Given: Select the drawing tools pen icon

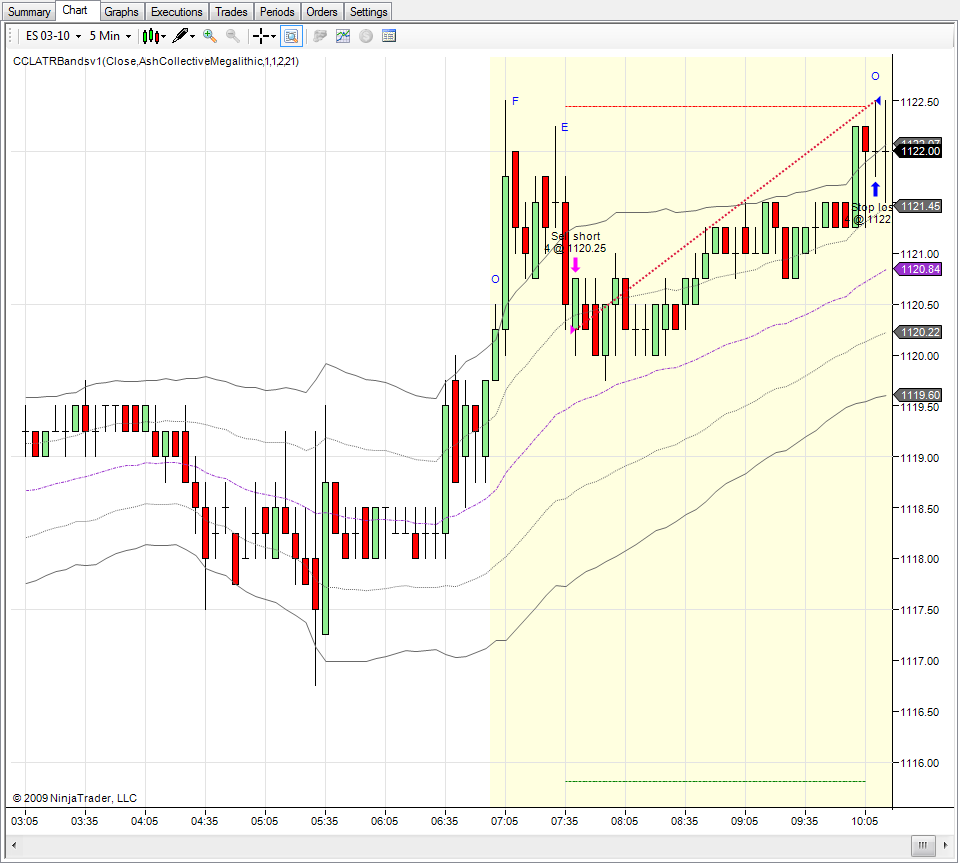Looking at the screenshot, I should 180,36.
